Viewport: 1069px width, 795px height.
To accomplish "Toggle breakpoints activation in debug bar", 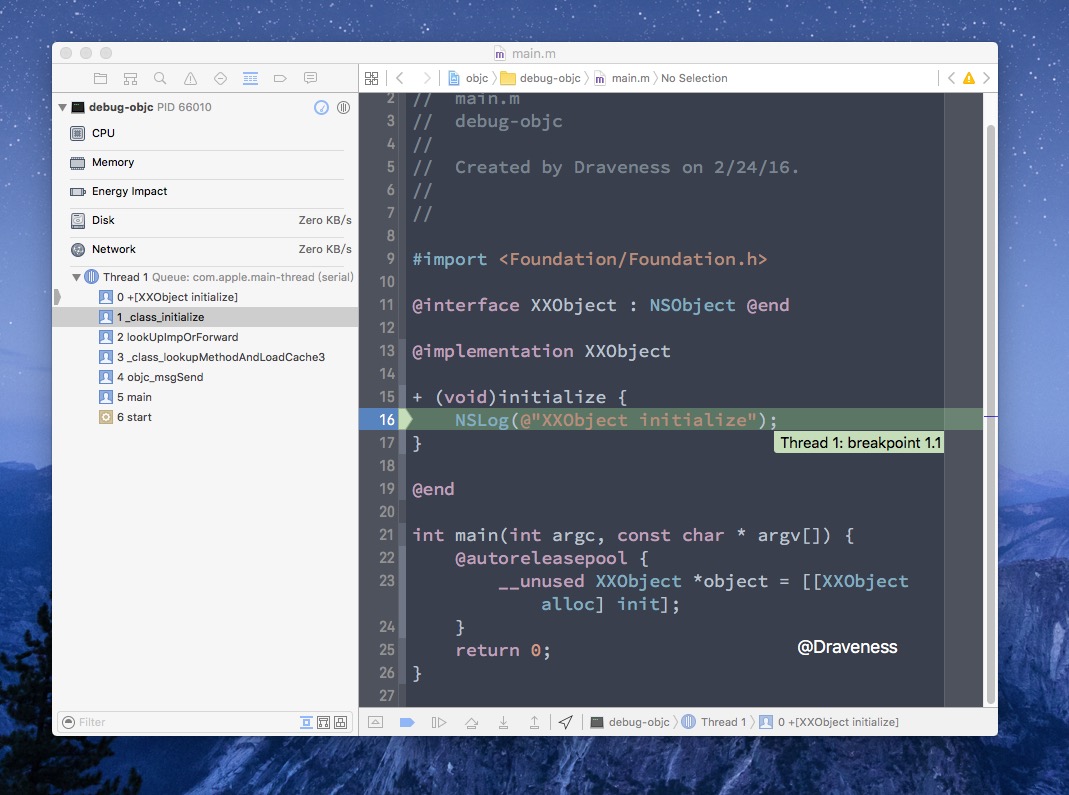I will click(407, 722).
